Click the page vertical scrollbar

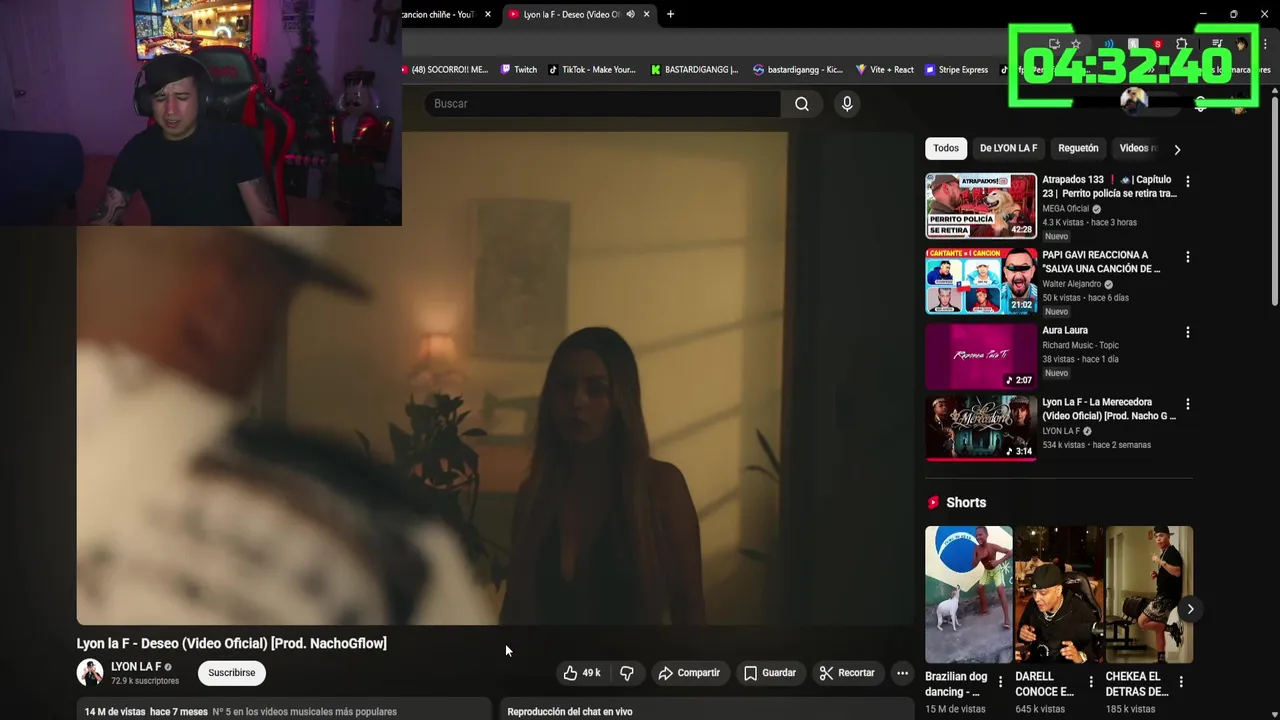point(1274,200)
